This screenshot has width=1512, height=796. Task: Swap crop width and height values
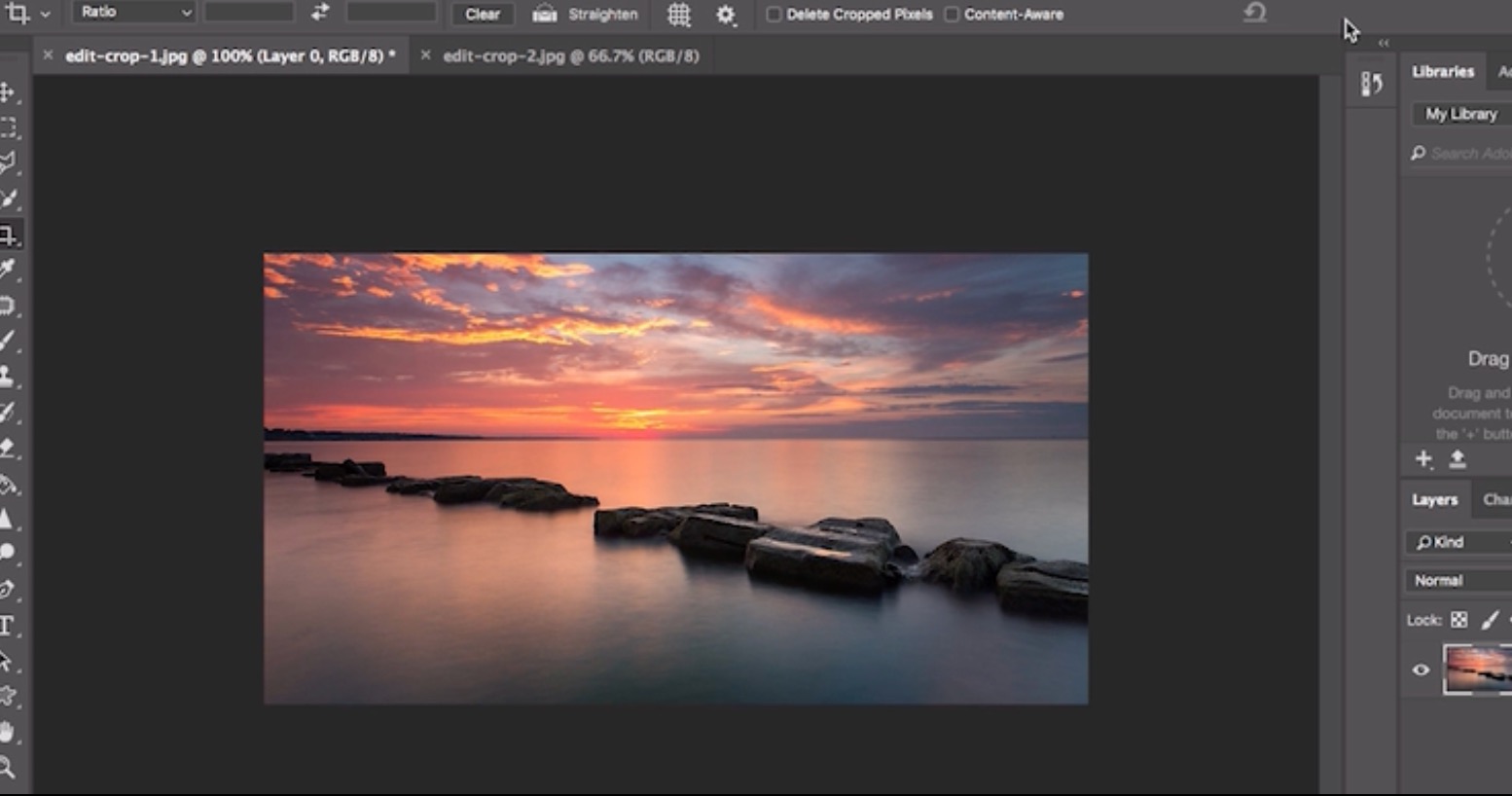(320, 13)
